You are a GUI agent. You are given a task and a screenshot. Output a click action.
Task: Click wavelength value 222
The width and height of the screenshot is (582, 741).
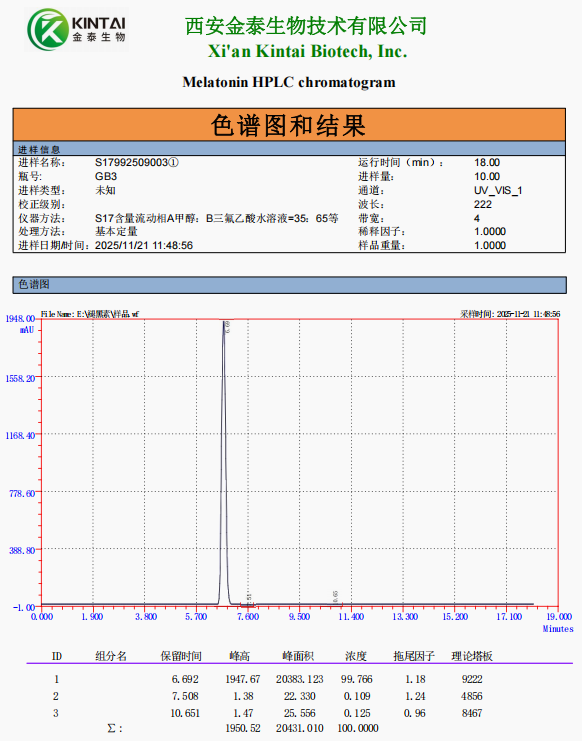(483, 205)
